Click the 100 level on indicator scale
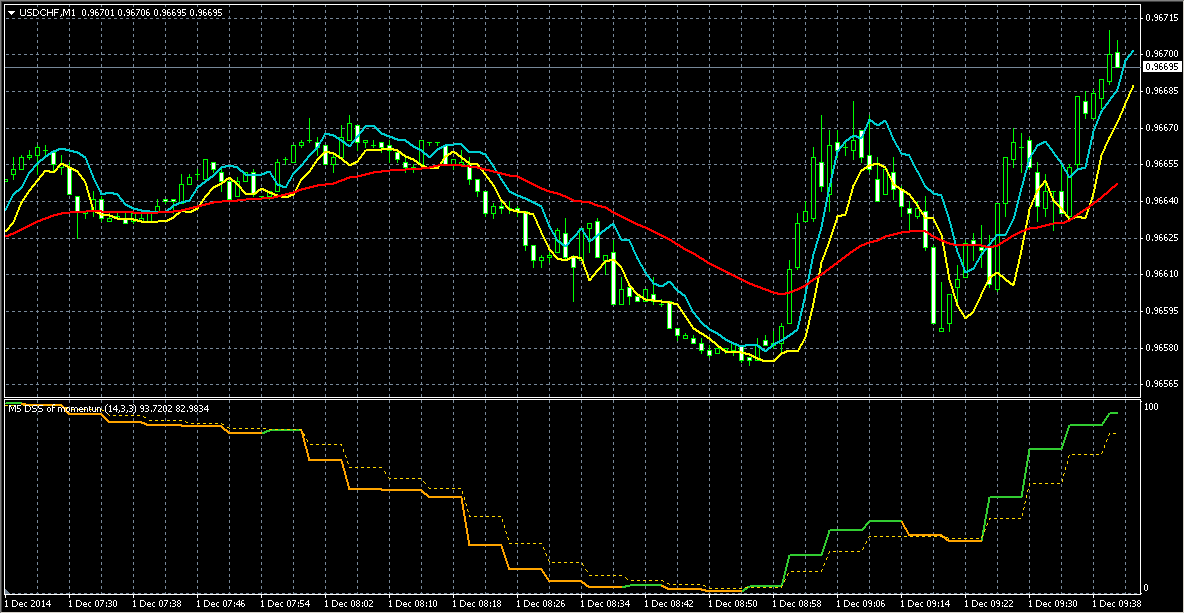The width and height of the screenshot is (1185, 614). pos(1151,408)
